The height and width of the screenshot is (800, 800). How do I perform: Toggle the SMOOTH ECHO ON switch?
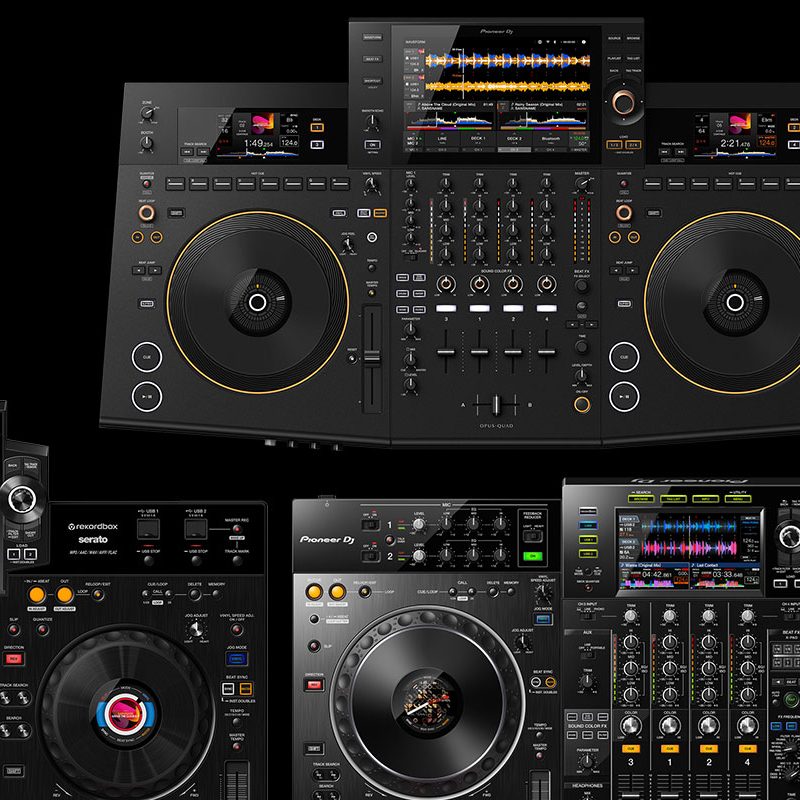coord(373,143)
